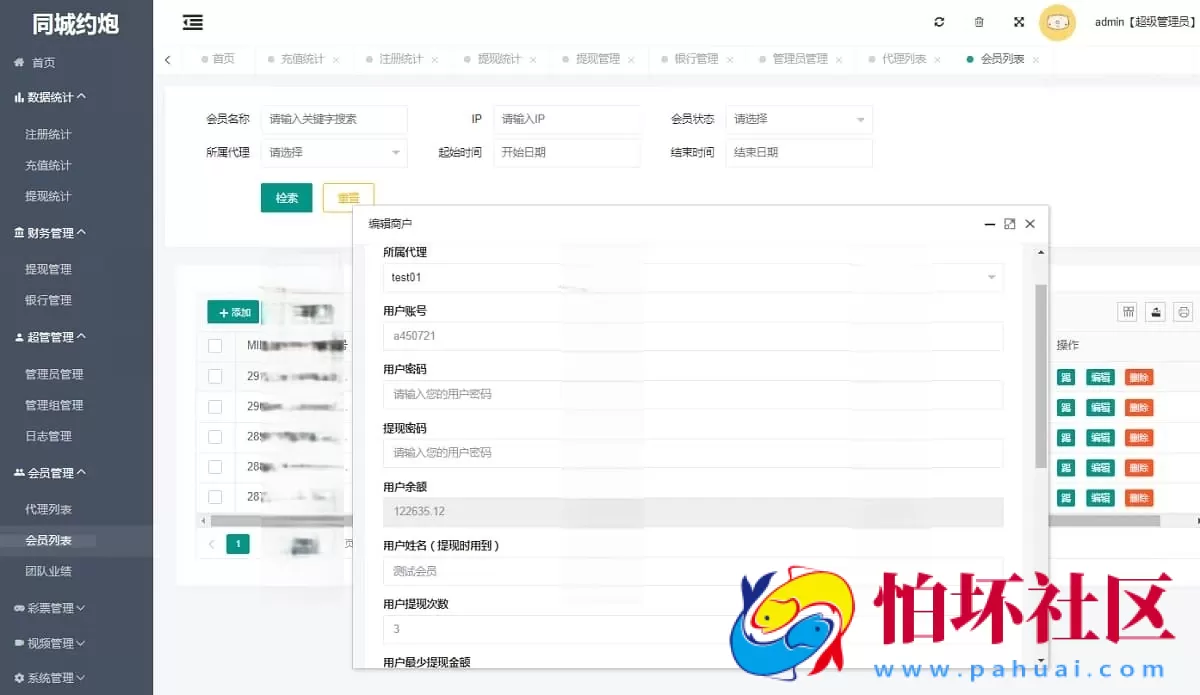The image size is (1200, 695).
Task: Toggle fullscreen via the expand icon at top
Action: tap(1019, 21)
